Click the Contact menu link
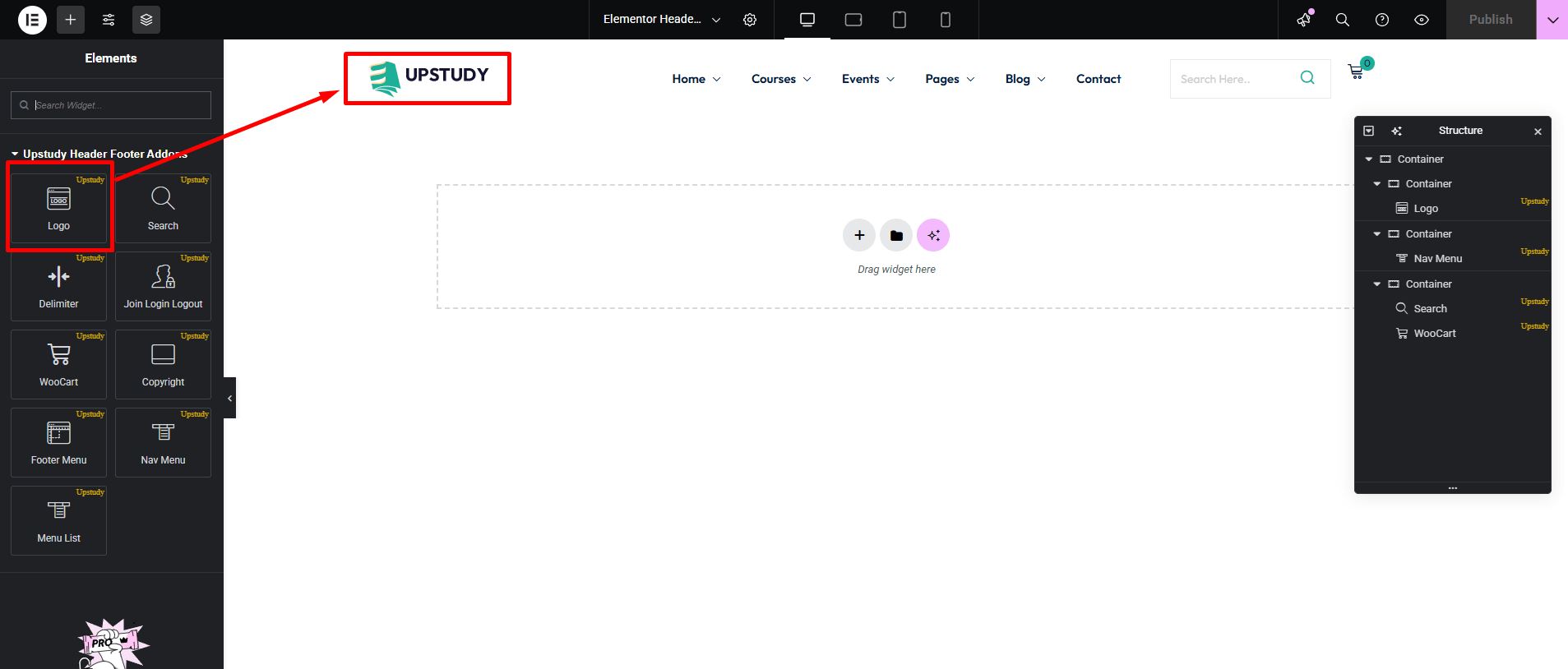Image resolution: width=1568 pixels, height=669 pixels. (x=1099, y=79)
